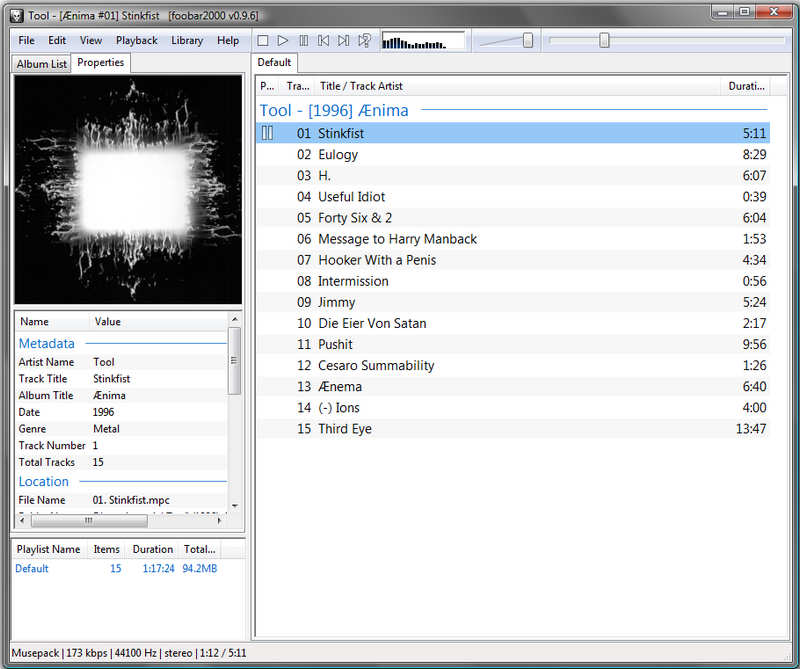Image resolution: width=800 pixels, height=669 pixels.
Task: Click the Value column header in Properties
Action: point(158,322)
